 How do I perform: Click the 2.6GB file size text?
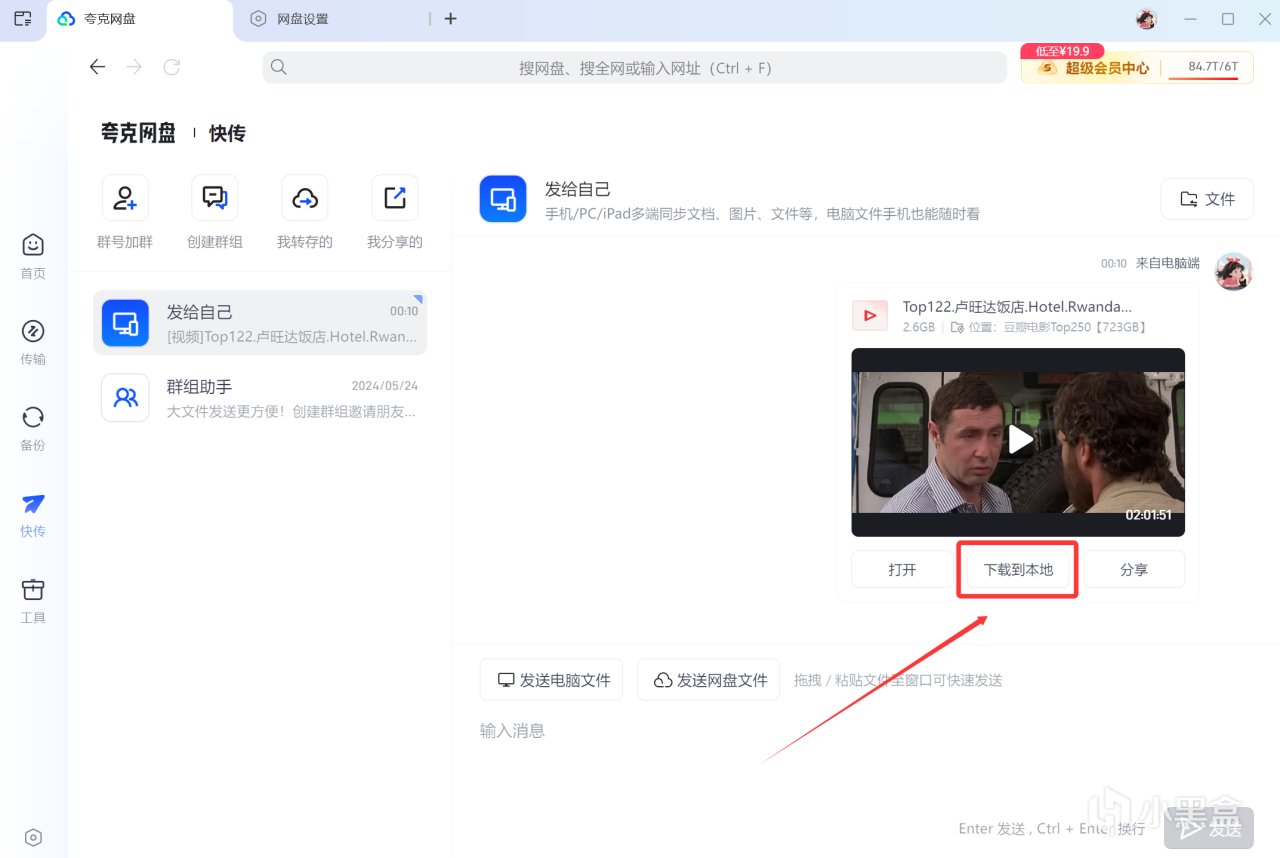click(919, 327)
